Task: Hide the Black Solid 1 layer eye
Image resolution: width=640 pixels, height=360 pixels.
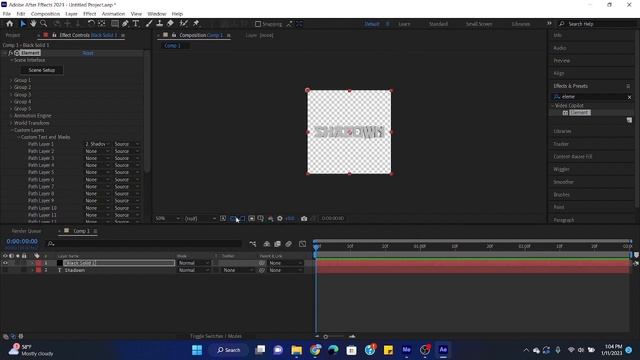Action: [x=5, y=263]
